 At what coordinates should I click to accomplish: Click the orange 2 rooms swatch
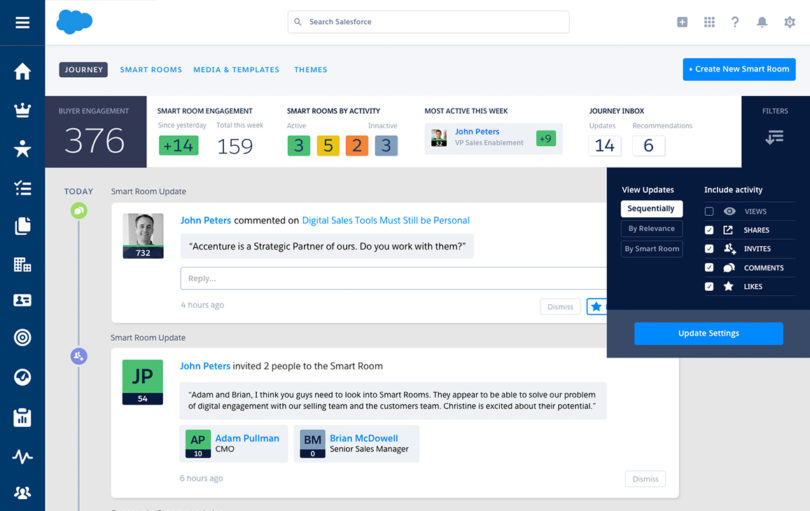click(357, 146)
